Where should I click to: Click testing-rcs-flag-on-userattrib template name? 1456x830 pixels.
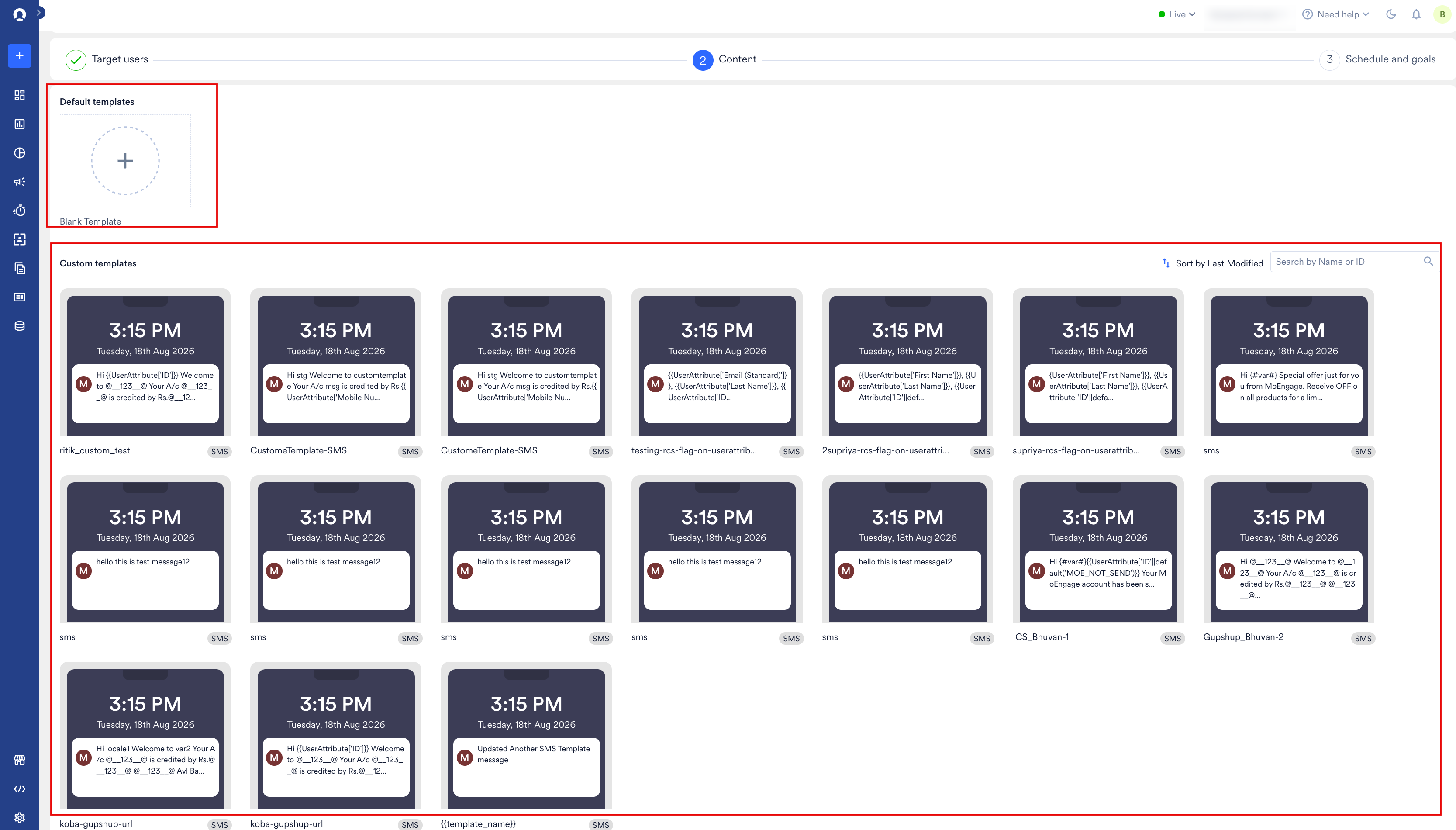pos(694,450)
